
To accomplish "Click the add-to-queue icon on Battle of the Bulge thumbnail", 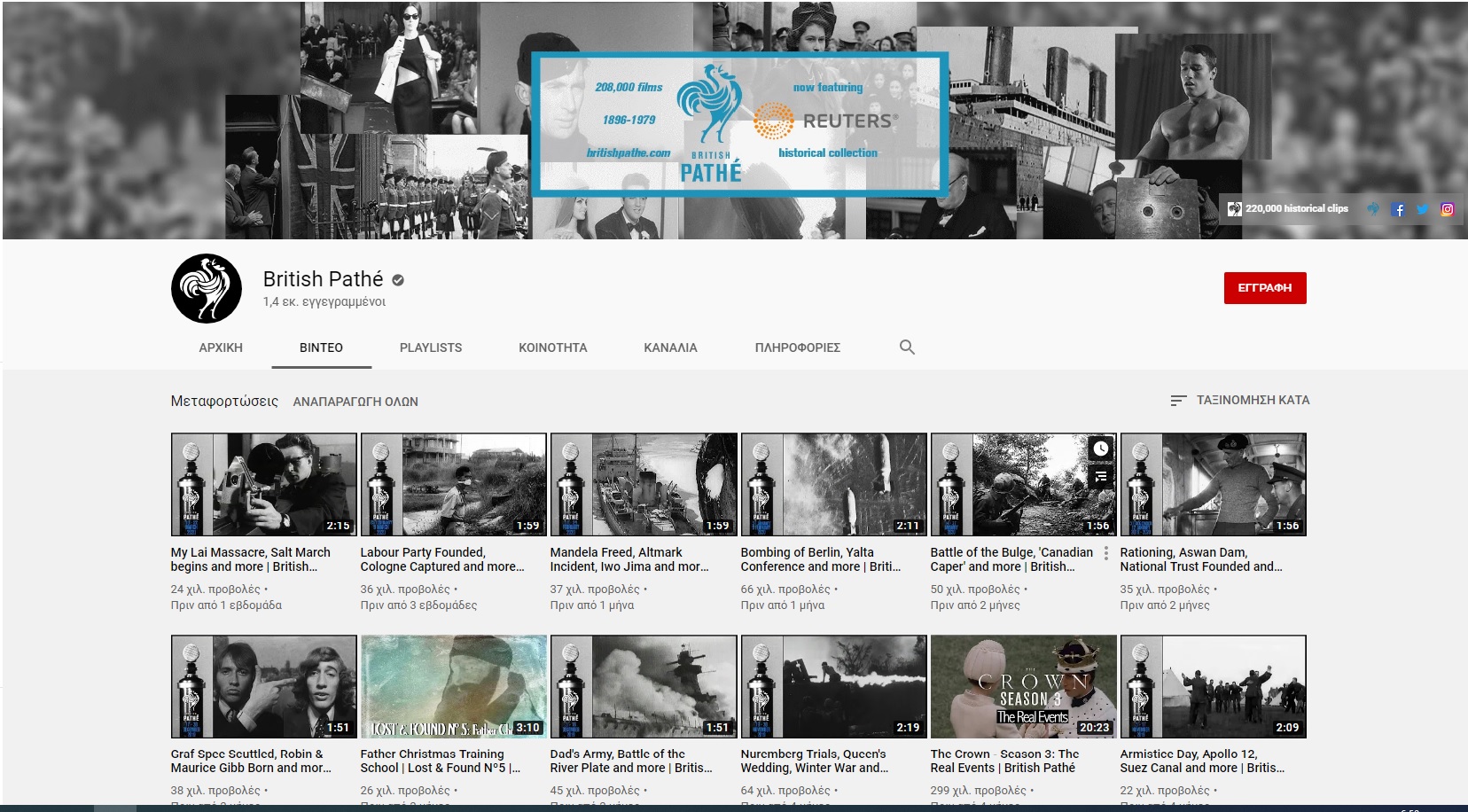I will (1100, 477).
